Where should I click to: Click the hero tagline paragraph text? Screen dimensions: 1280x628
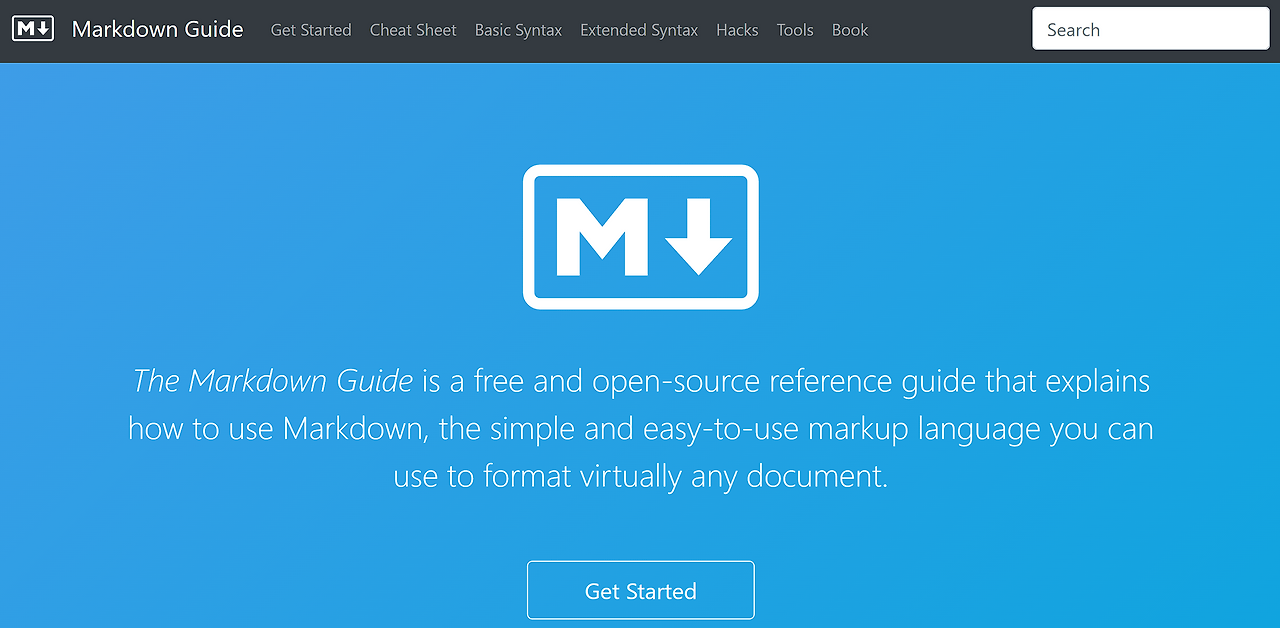[640, 428]
